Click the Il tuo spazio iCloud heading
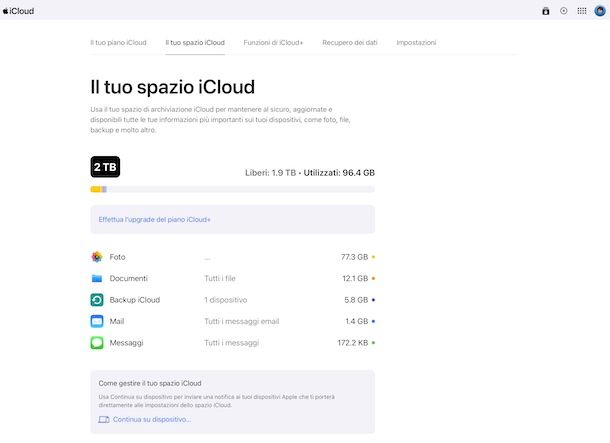This screenshot has height=443, width=610. 173,87
